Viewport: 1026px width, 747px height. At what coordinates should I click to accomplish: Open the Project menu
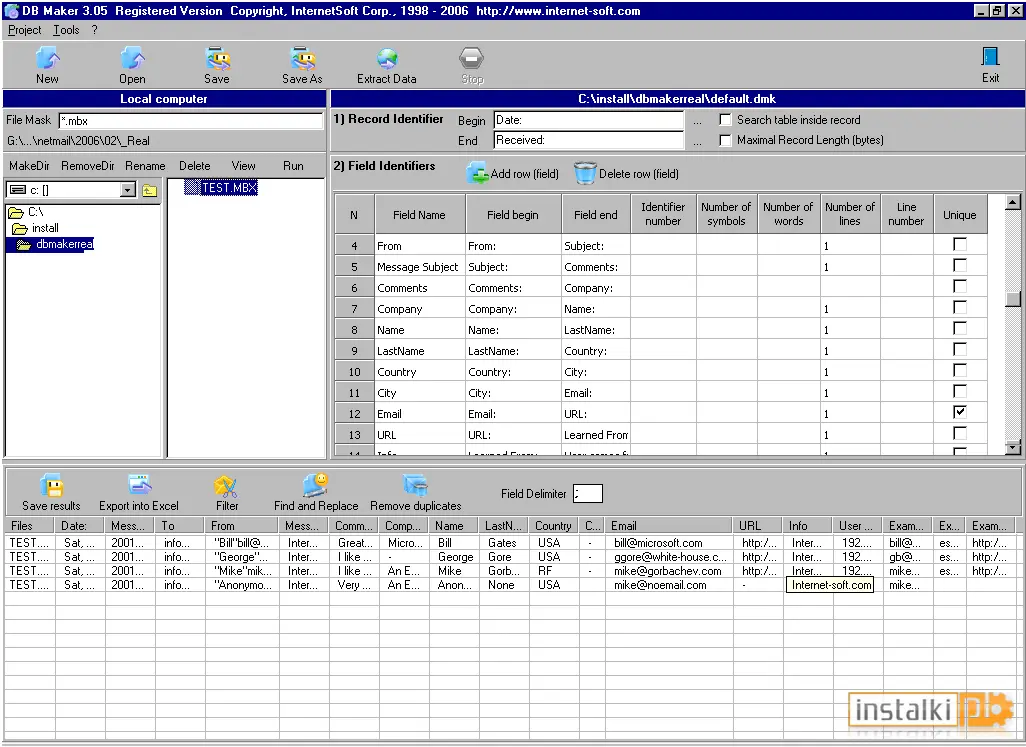[24, 30]
